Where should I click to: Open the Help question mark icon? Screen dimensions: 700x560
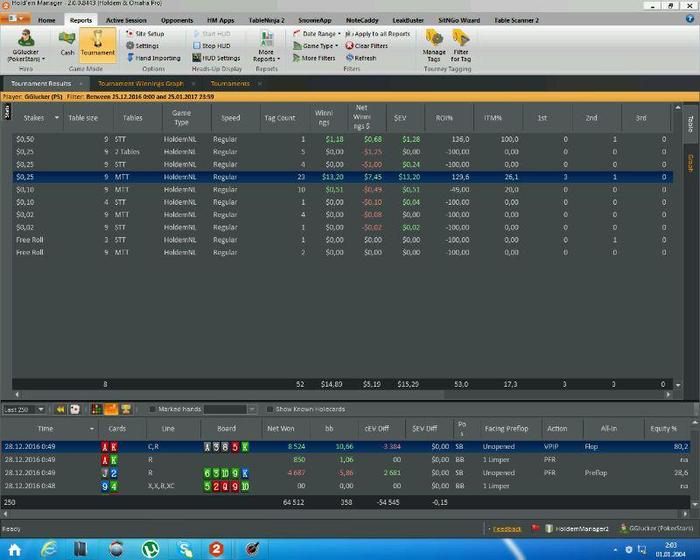click(x=690, y=19)
